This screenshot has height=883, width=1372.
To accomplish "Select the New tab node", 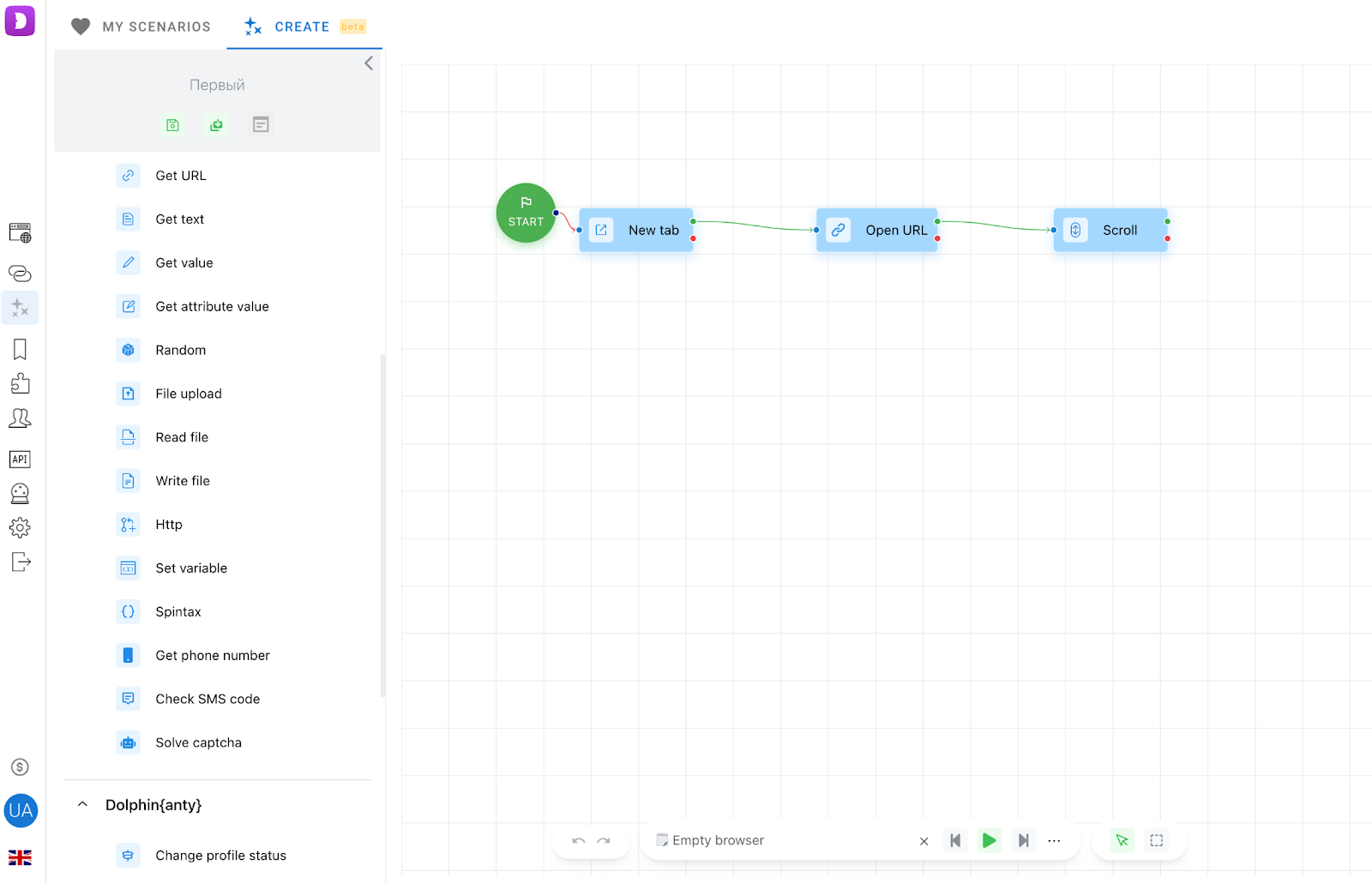I will 636,230.
